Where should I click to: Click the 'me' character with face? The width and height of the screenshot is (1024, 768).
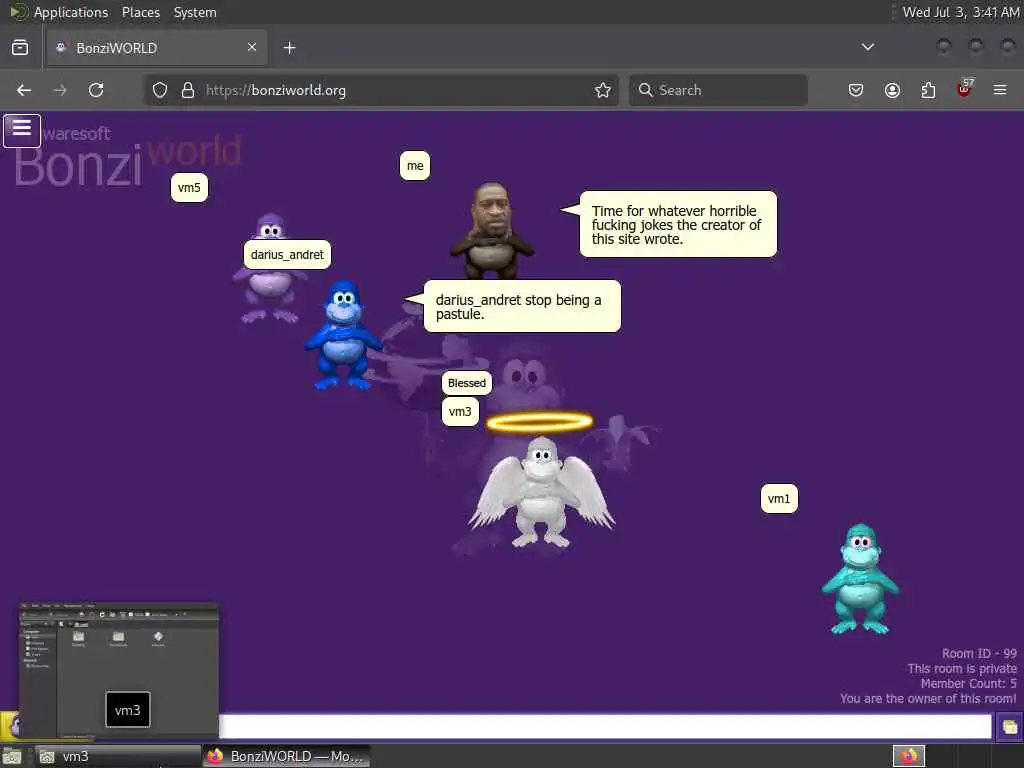491,230
